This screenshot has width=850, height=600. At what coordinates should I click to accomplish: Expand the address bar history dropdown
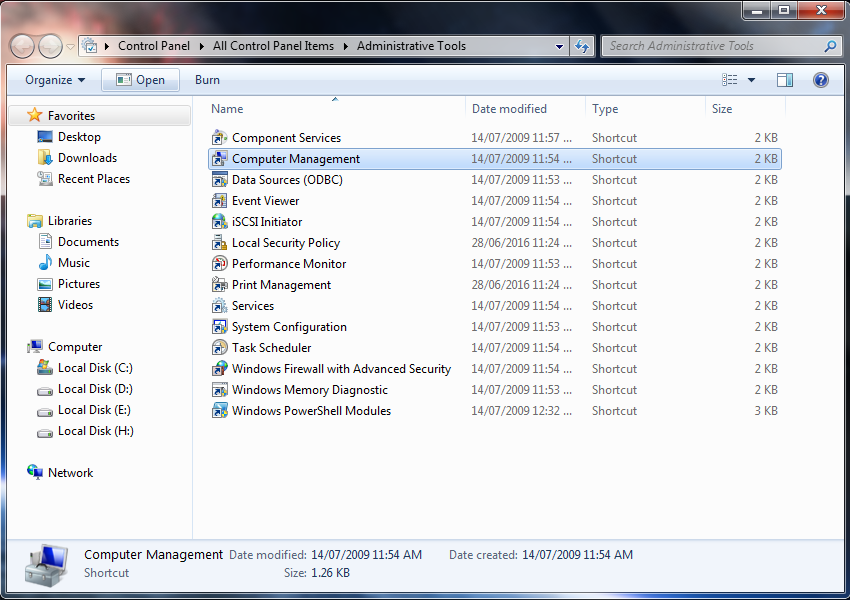(559, 47)
